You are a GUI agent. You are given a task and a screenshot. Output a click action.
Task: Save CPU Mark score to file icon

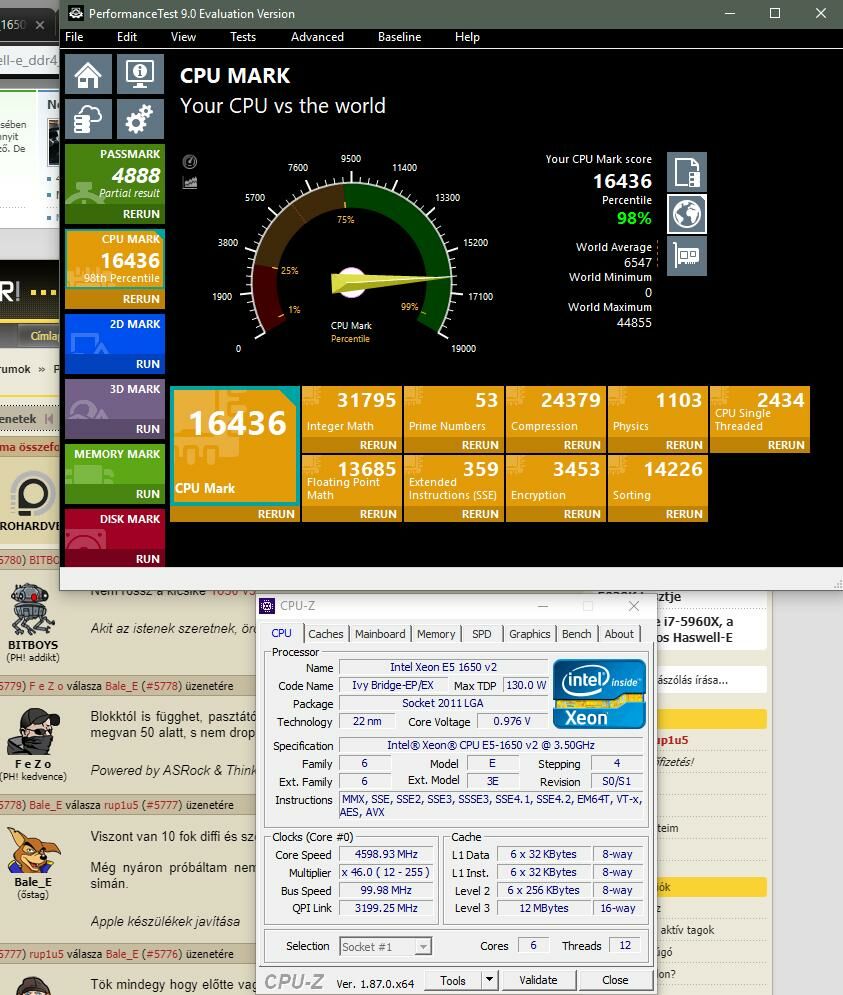[687, 171]
